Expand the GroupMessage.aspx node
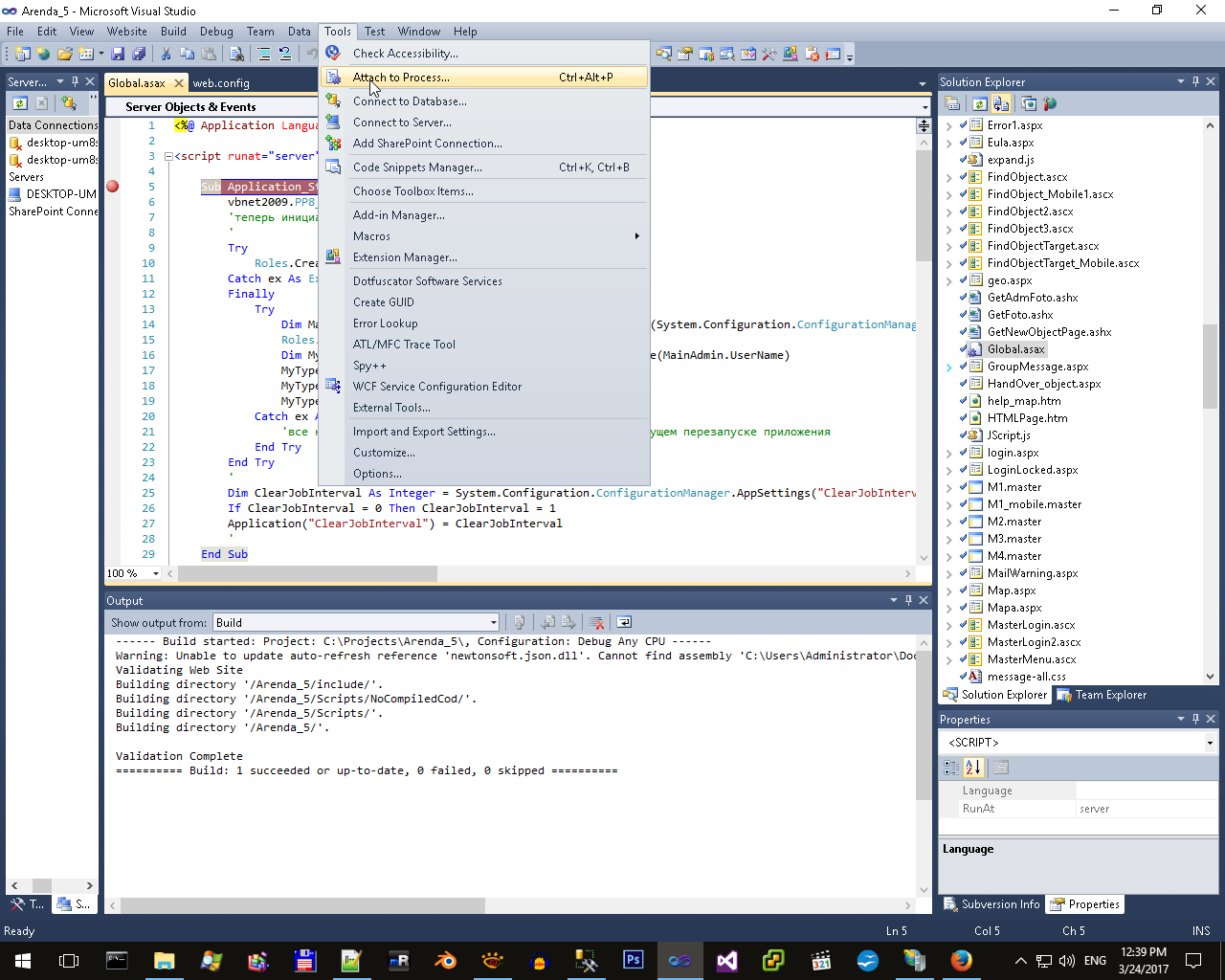 pos(949,367)
